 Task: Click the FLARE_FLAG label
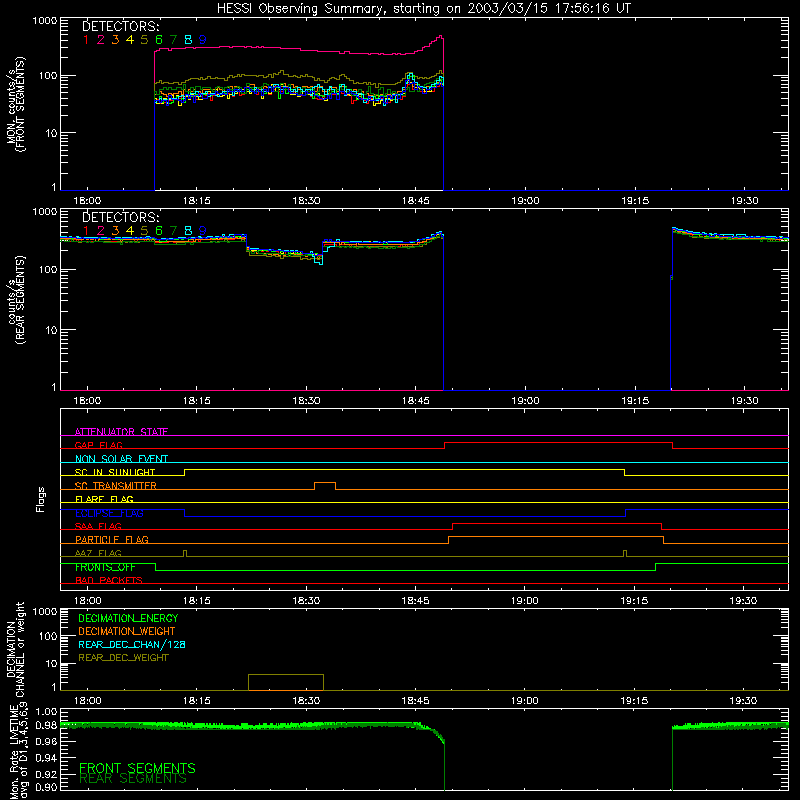point(104,499)
